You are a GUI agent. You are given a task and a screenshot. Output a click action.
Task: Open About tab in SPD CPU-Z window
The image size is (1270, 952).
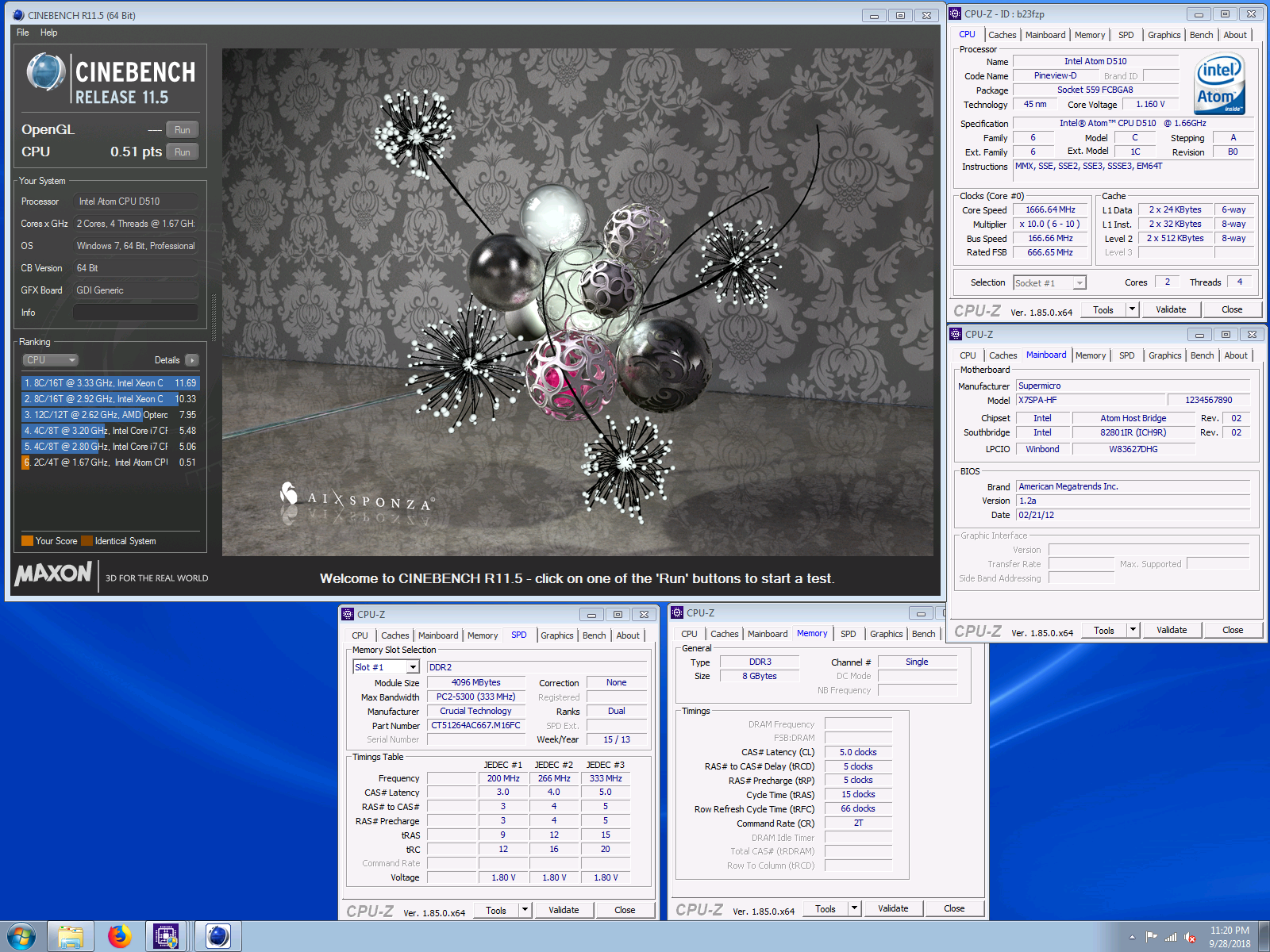tap(628, 635)
